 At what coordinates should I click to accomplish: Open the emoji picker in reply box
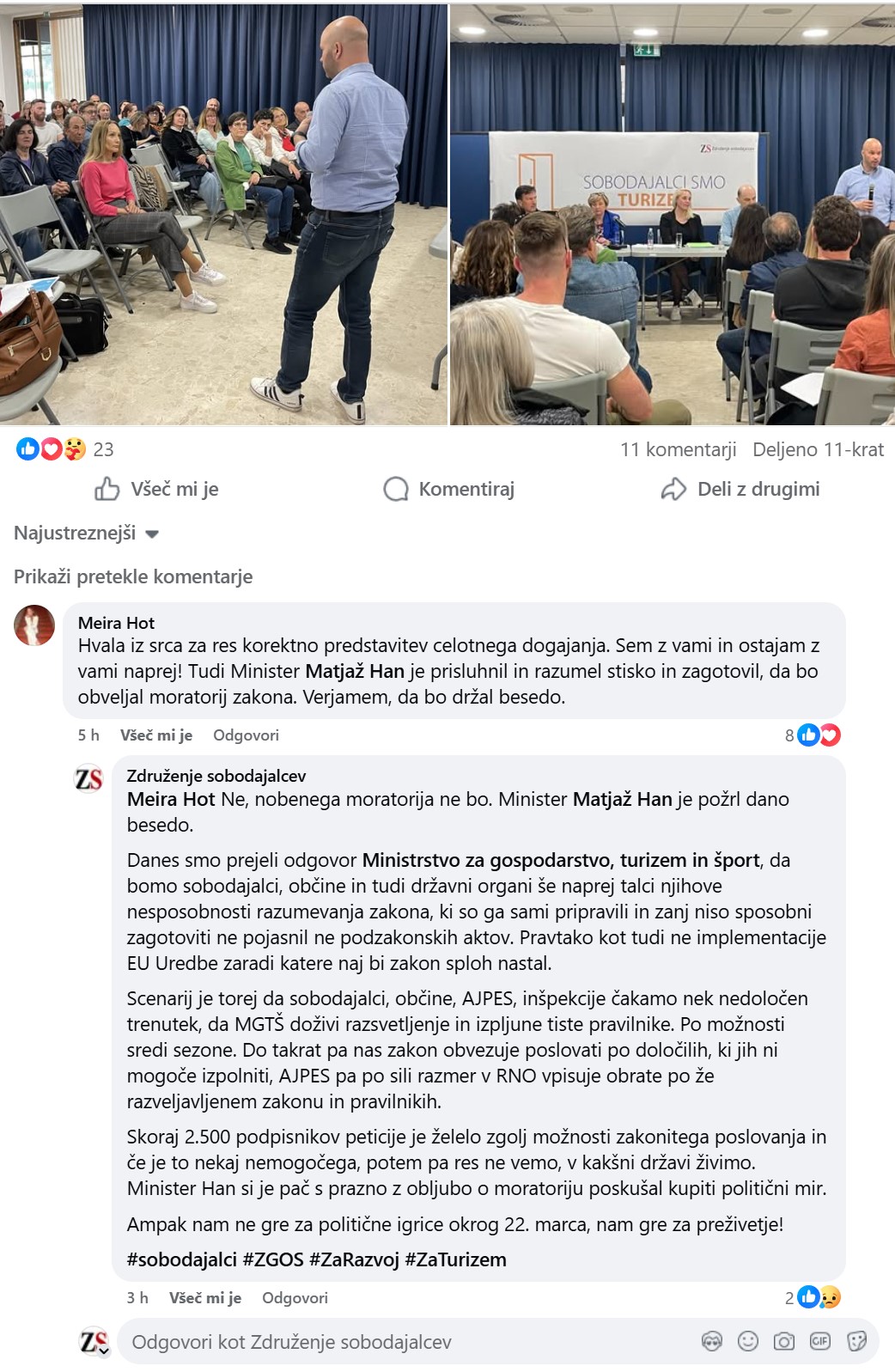[748, 1341]
